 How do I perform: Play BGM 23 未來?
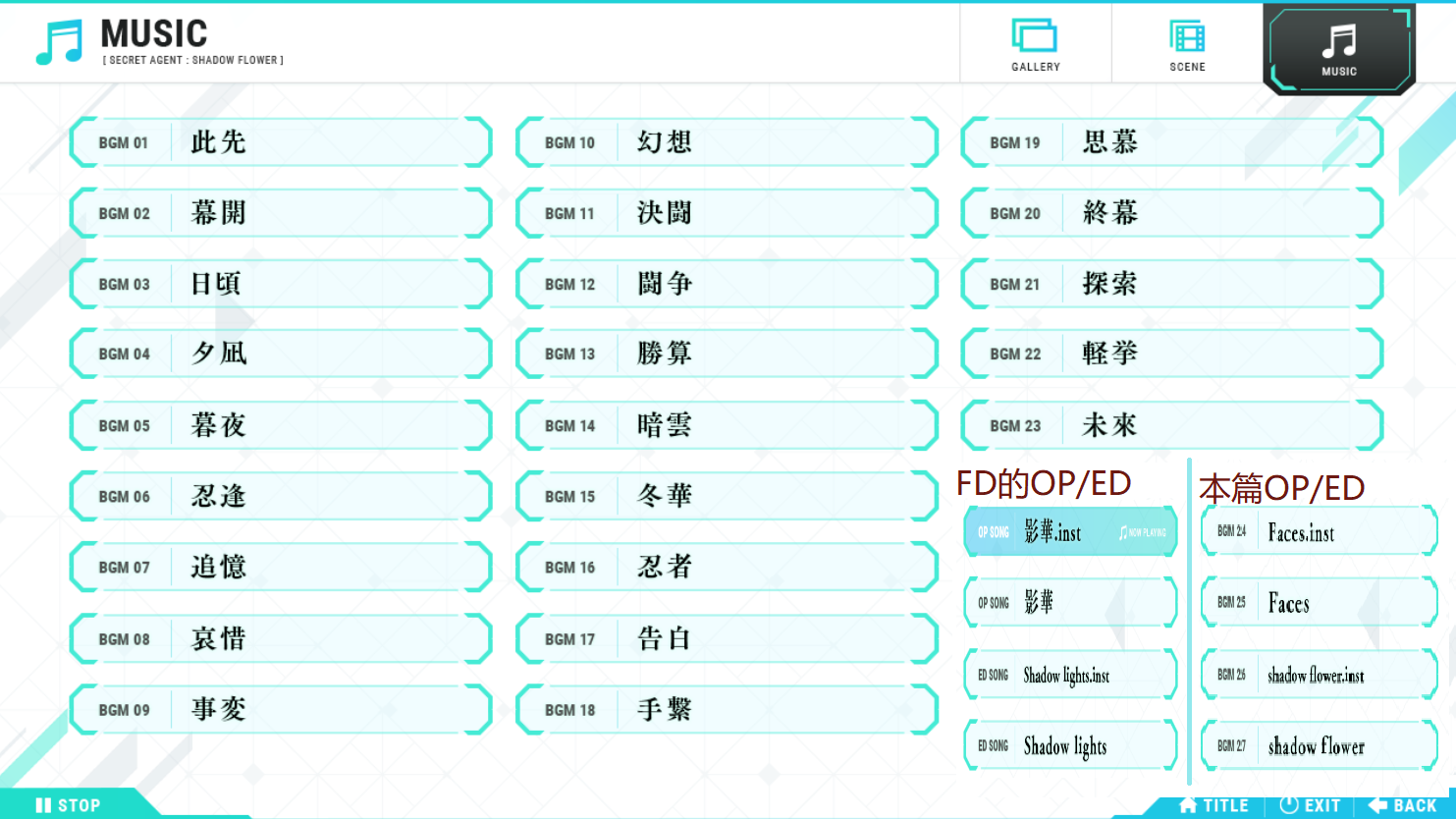click(1172, 425)
